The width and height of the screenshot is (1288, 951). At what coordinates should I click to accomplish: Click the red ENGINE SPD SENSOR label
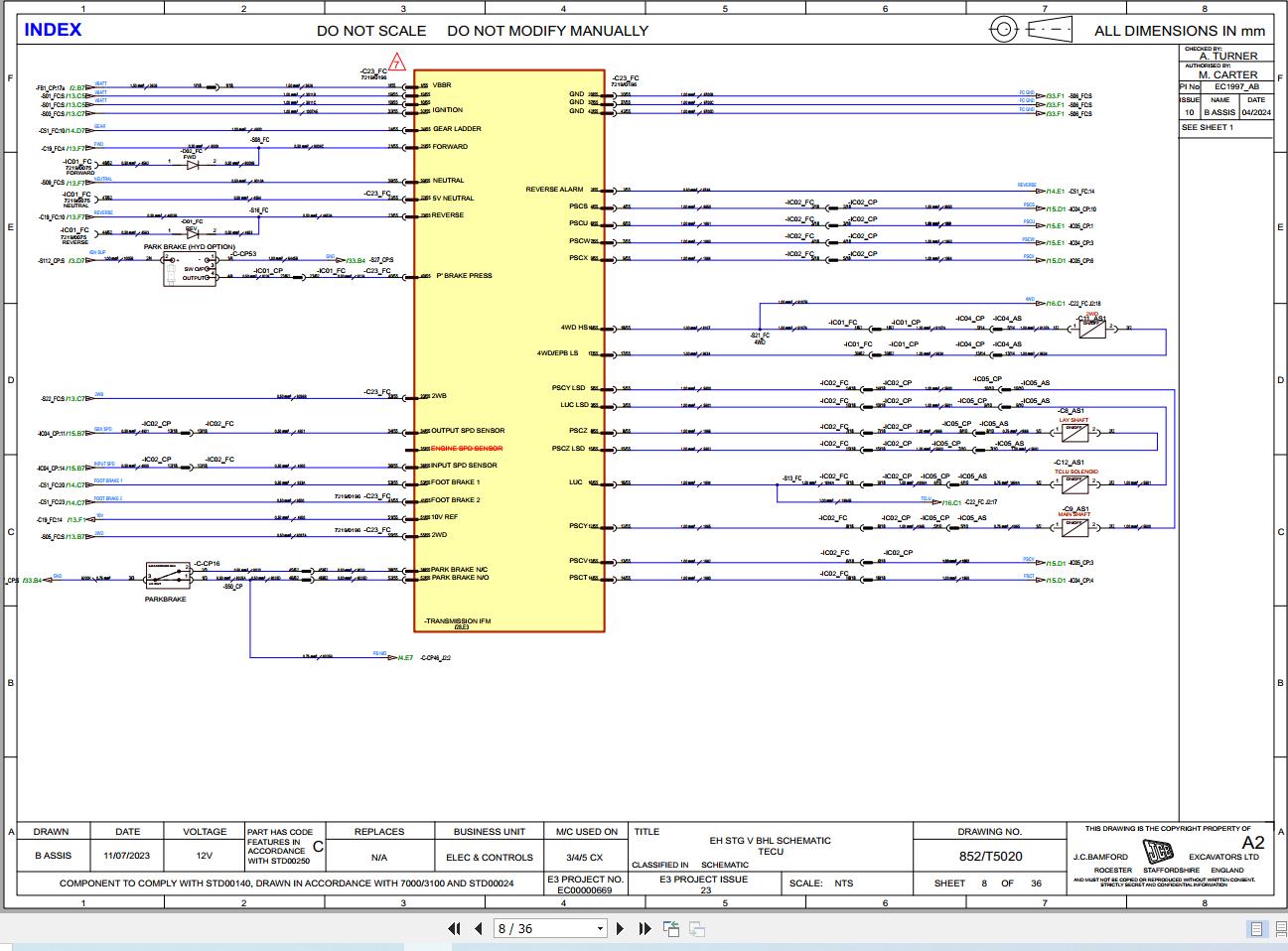(x=467, y=449)
